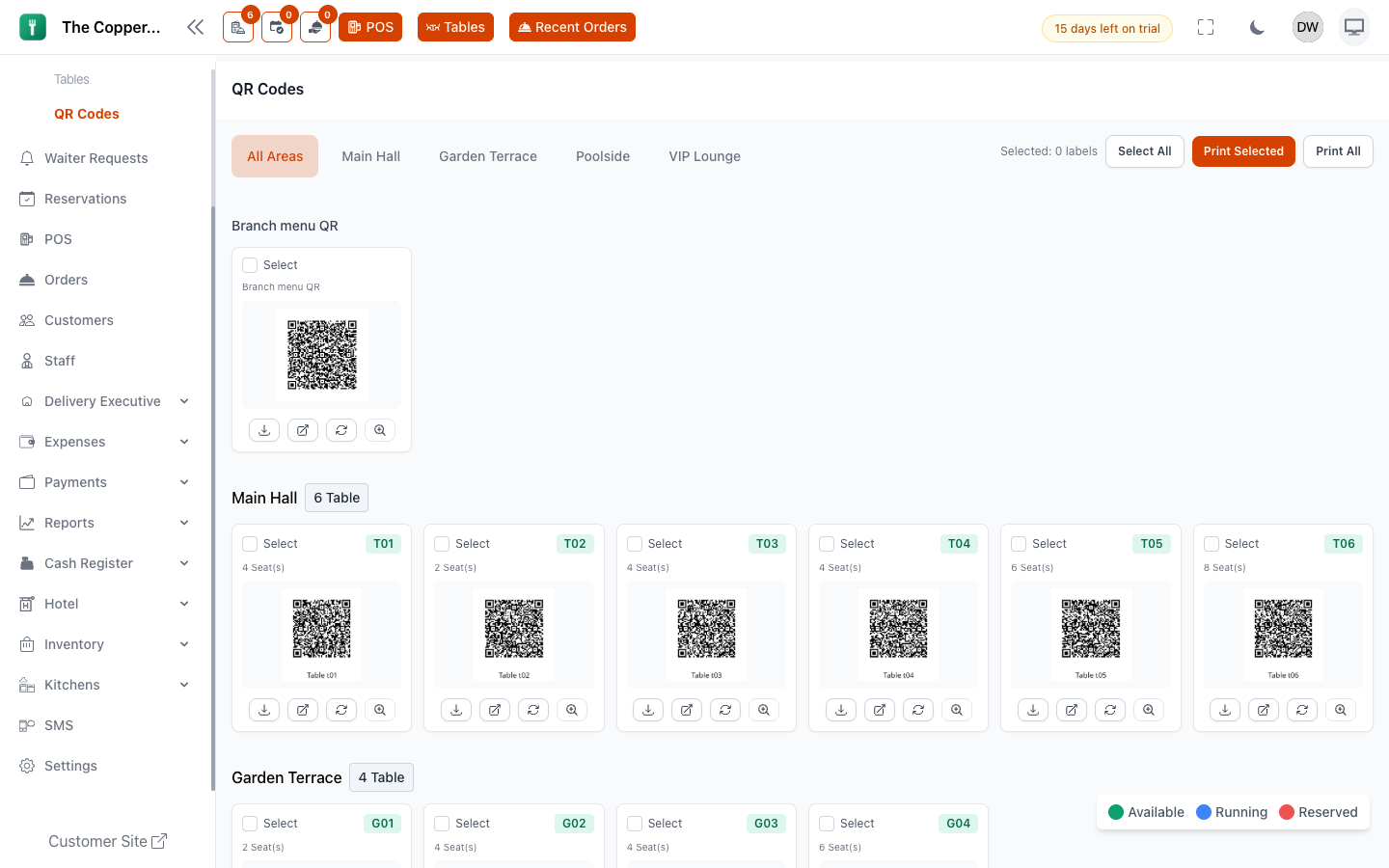Zoom into table T06 QR code
1389x868 pixels.
(x=1341, y=710)
